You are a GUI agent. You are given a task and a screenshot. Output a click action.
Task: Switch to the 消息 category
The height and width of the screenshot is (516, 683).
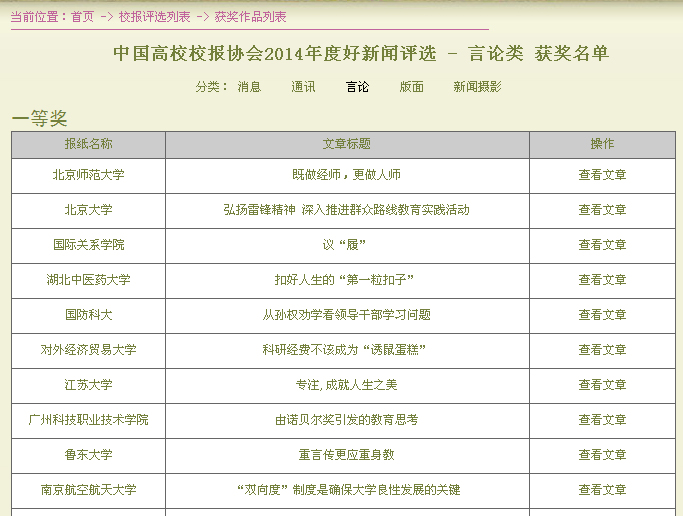pos(249,87)
